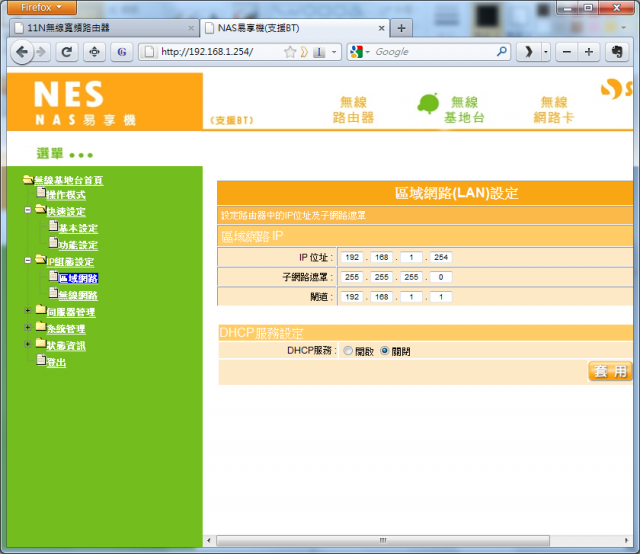
Task: Click the last 閘道 octet field
Action: (x=441, y=297)
